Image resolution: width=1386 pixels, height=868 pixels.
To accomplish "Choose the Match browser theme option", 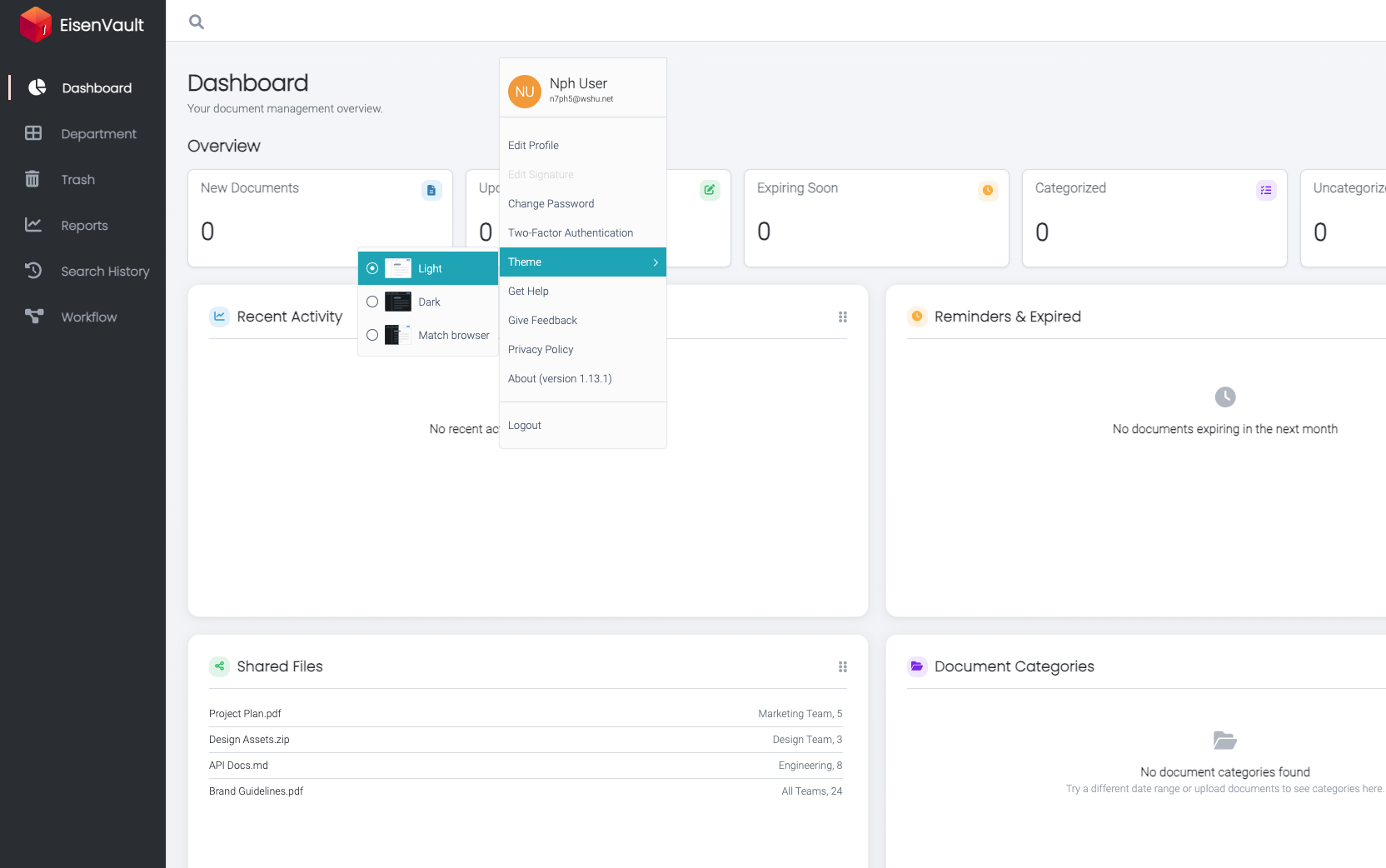I will 428,335.
